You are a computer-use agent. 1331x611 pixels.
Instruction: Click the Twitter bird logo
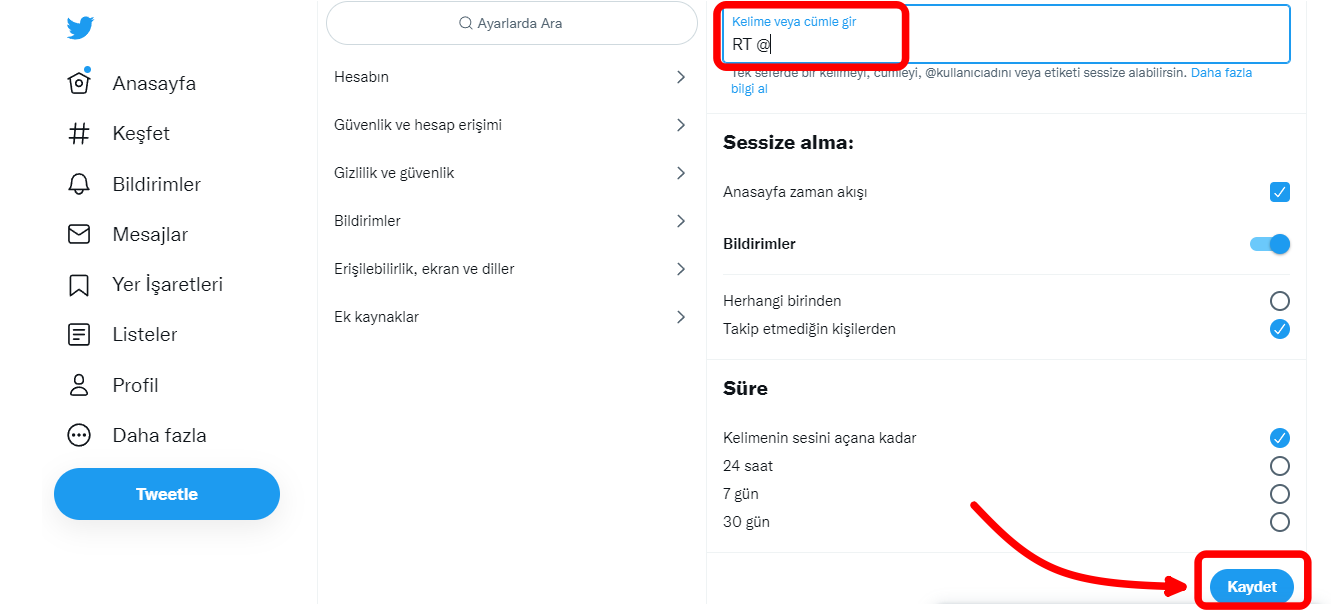80,28
